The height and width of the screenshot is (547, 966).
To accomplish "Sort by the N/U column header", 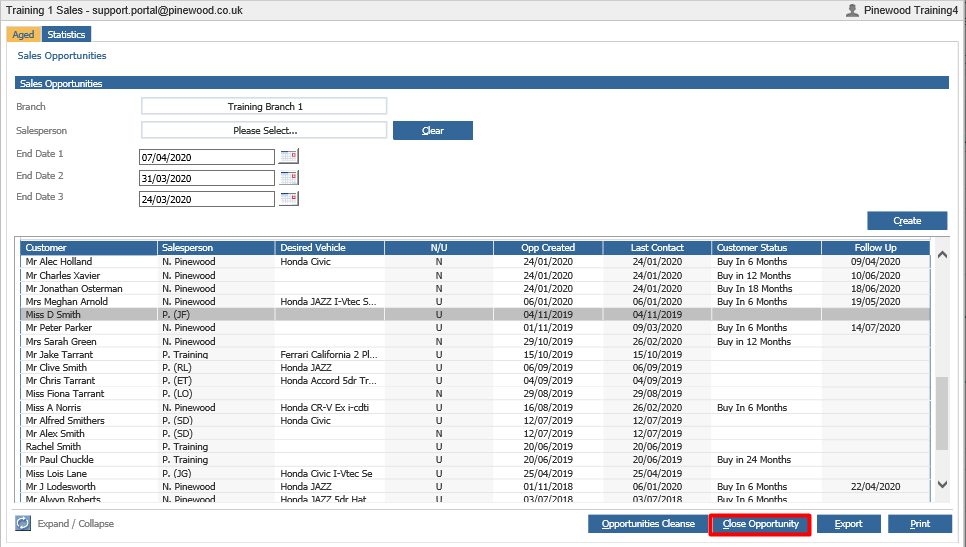I will coord(439,248).
